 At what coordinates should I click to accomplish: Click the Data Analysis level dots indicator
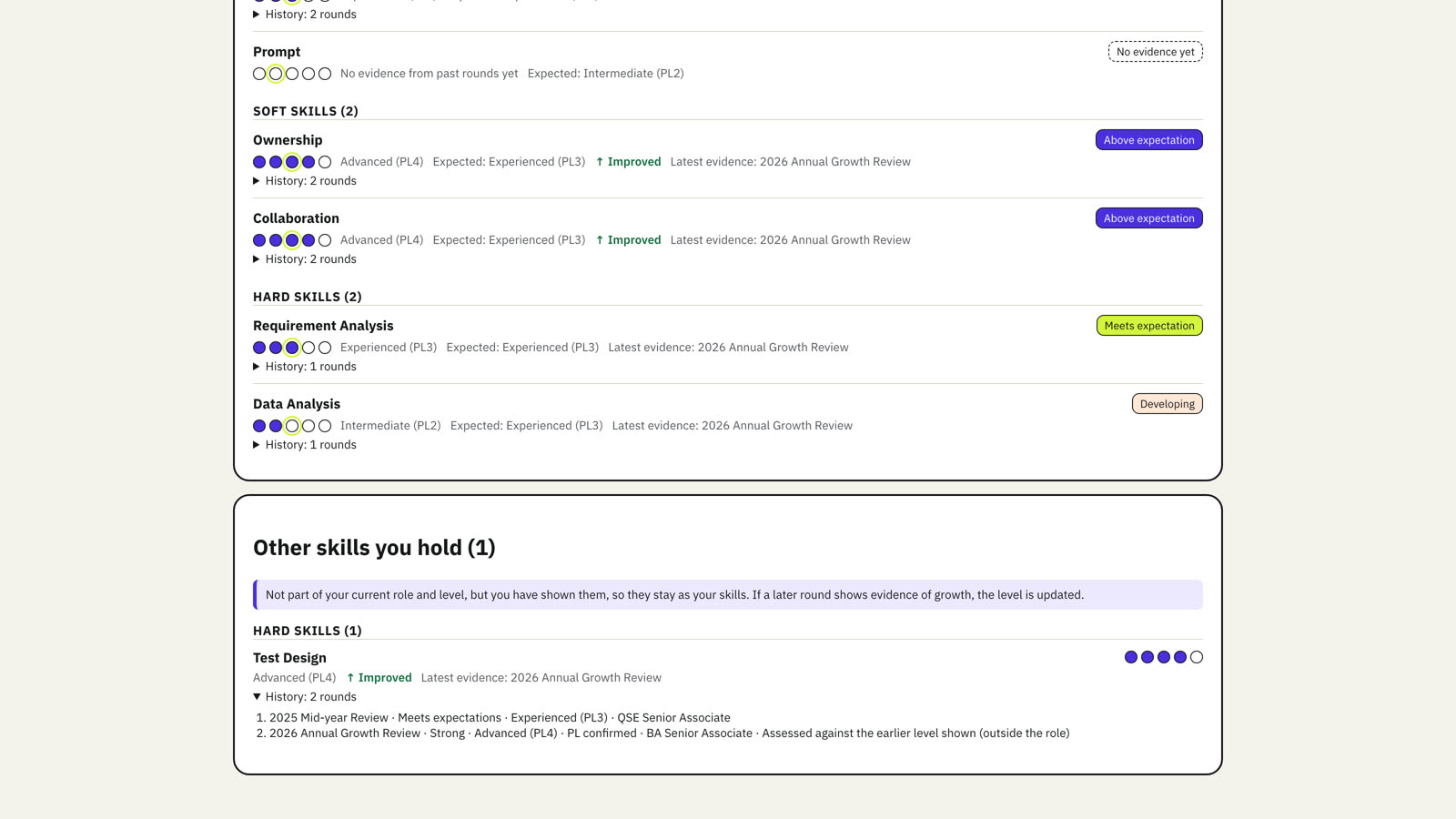pyautogui.click(x=292, y=426)
